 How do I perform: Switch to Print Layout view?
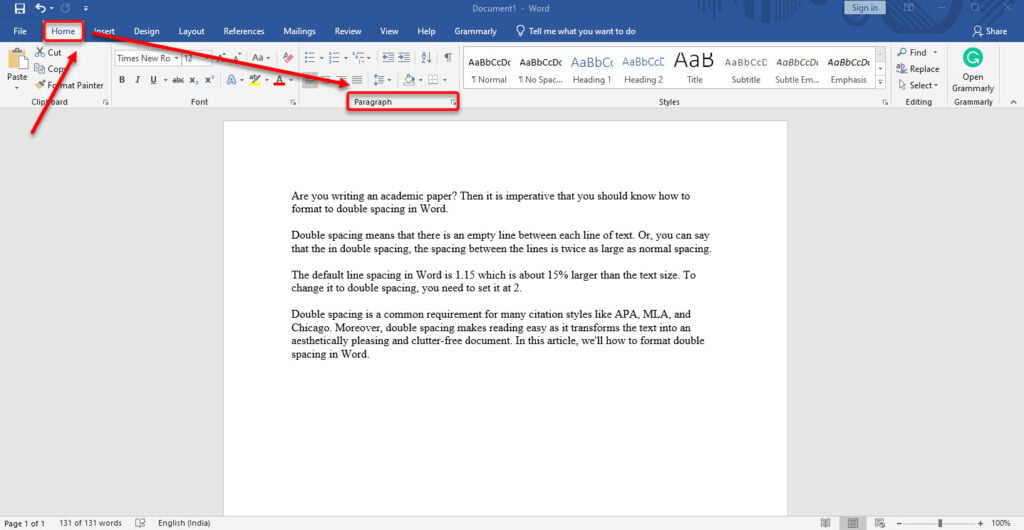pyautogui.click(x=852, y=523)
